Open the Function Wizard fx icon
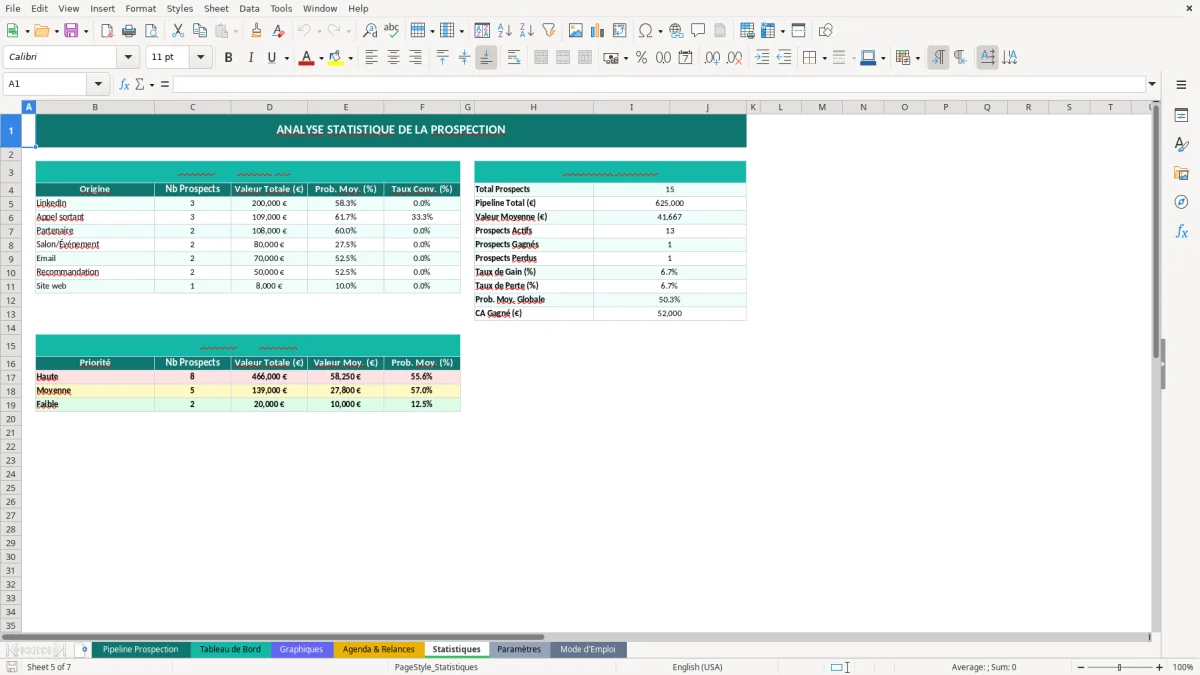 (x=124, y=84)
